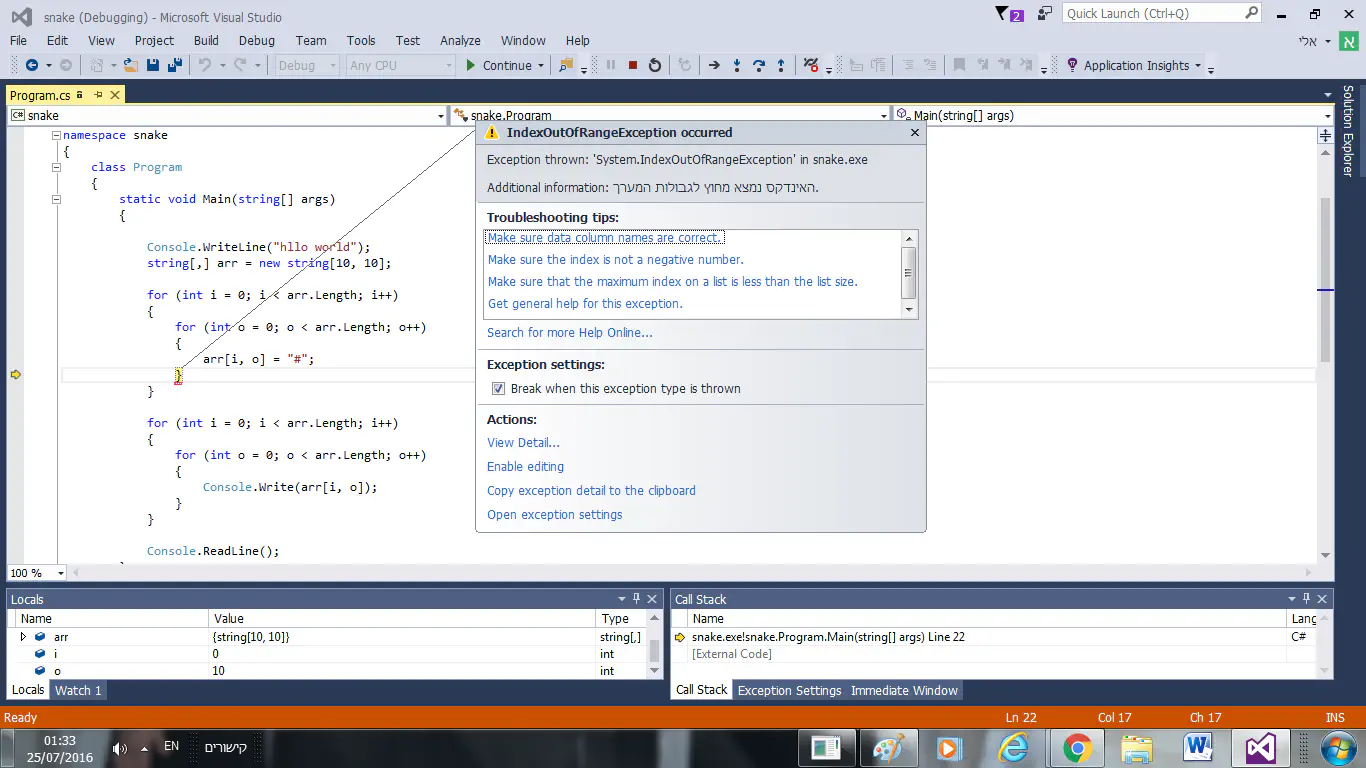Expand the arr variable in Locals

point(23,637)
